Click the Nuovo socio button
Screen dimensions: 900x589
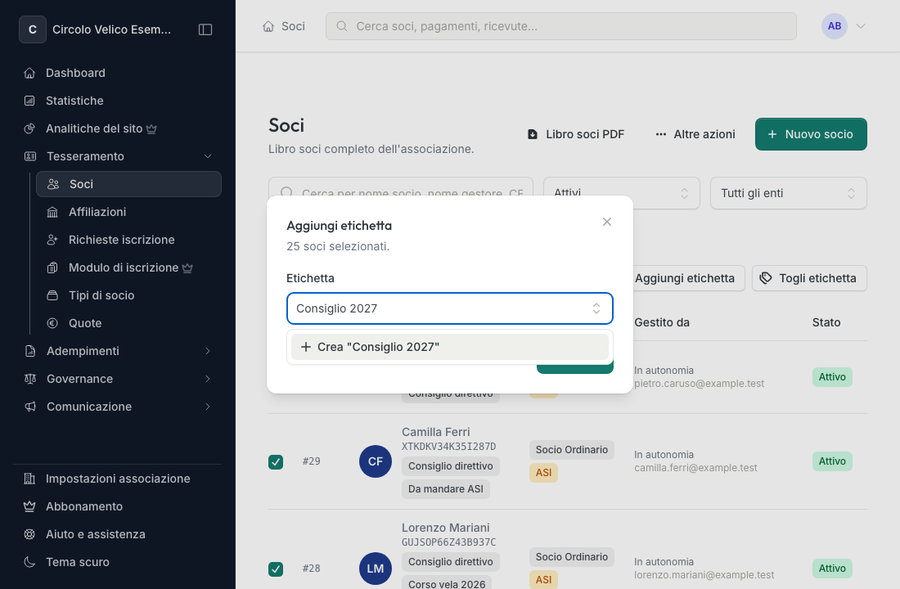(x=810, y=134)
